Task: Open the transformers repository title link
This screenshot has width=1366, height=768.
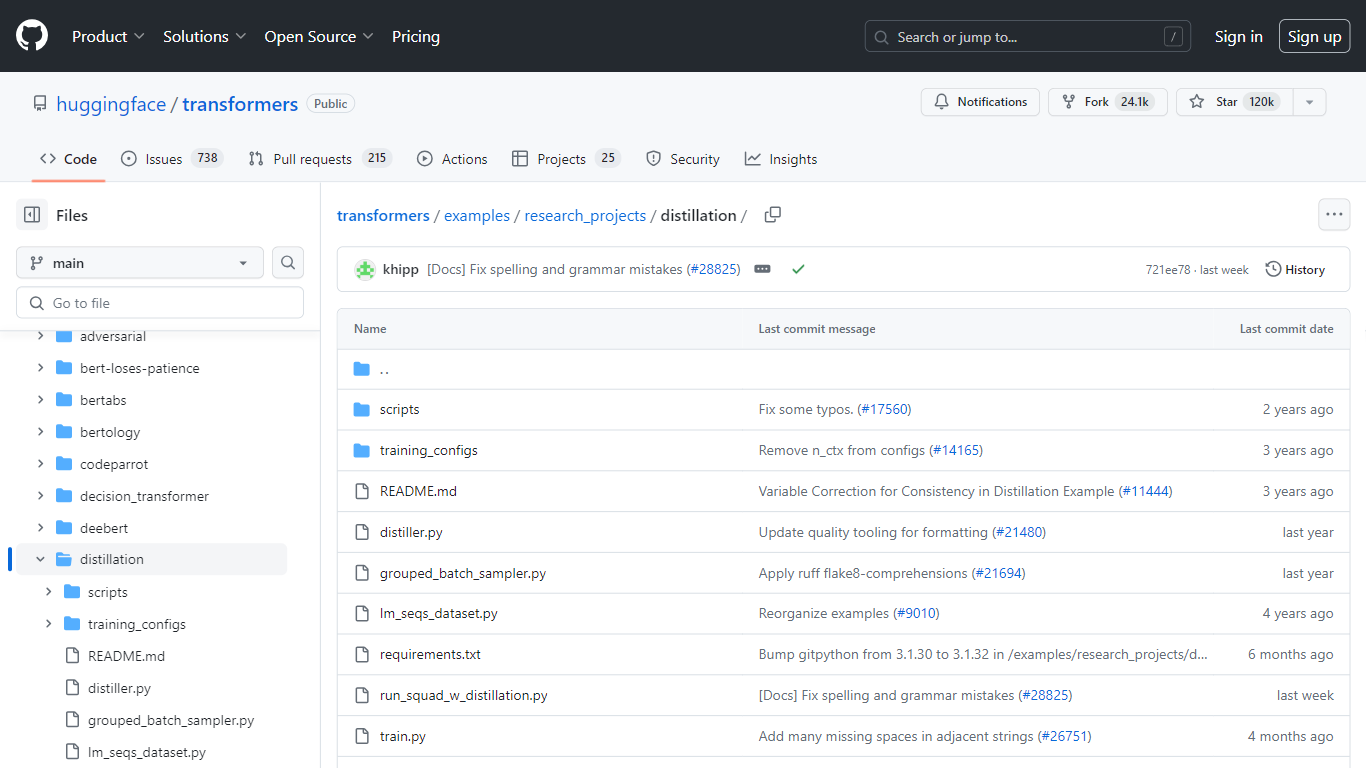Action: tap(240, 104)
